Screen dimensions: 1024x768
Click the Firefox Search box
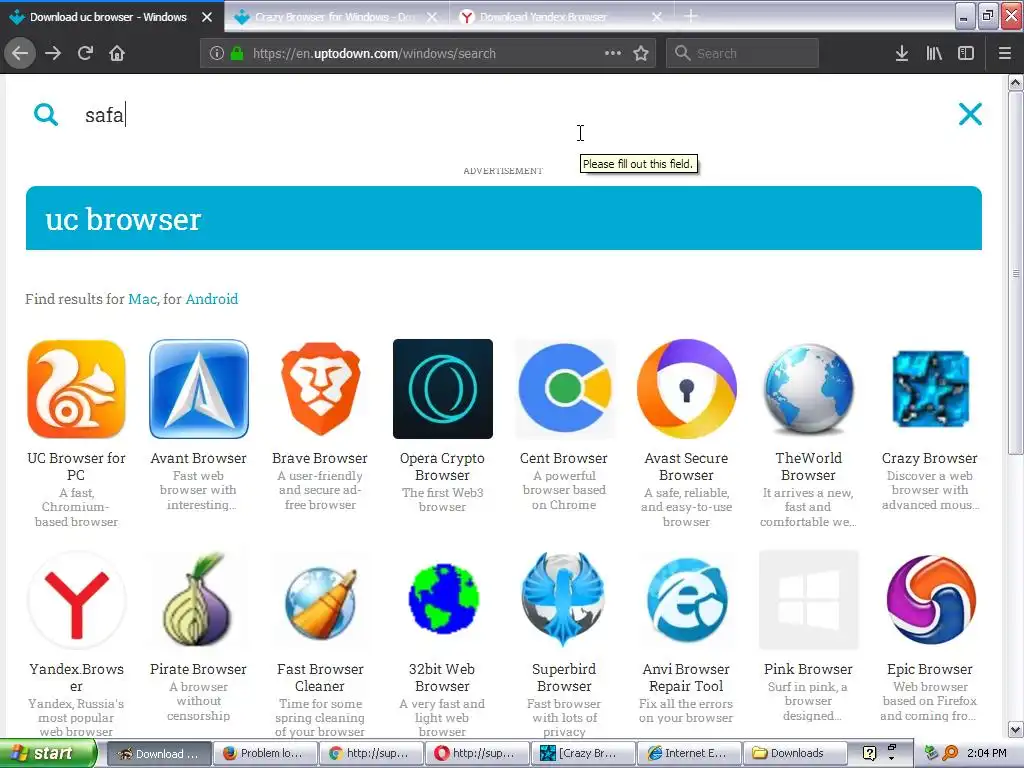[x=742, y=53]
